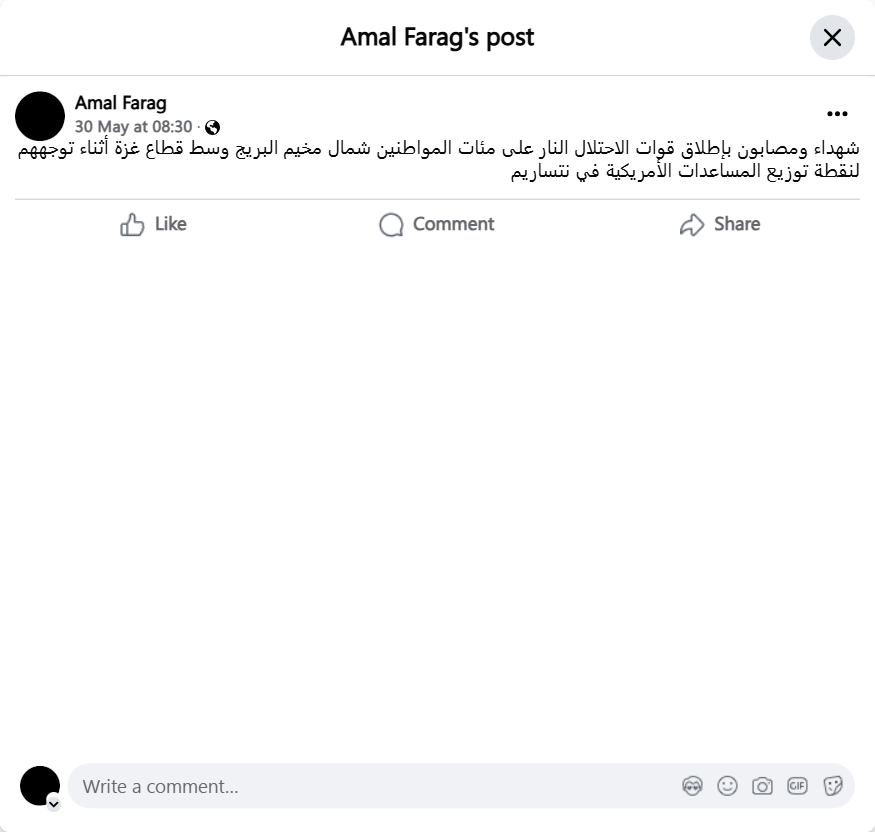Viewport: 875px width, 832px height.
Task: Expand the commenting identity switcher chevron
Action: (x=54, y=804)
